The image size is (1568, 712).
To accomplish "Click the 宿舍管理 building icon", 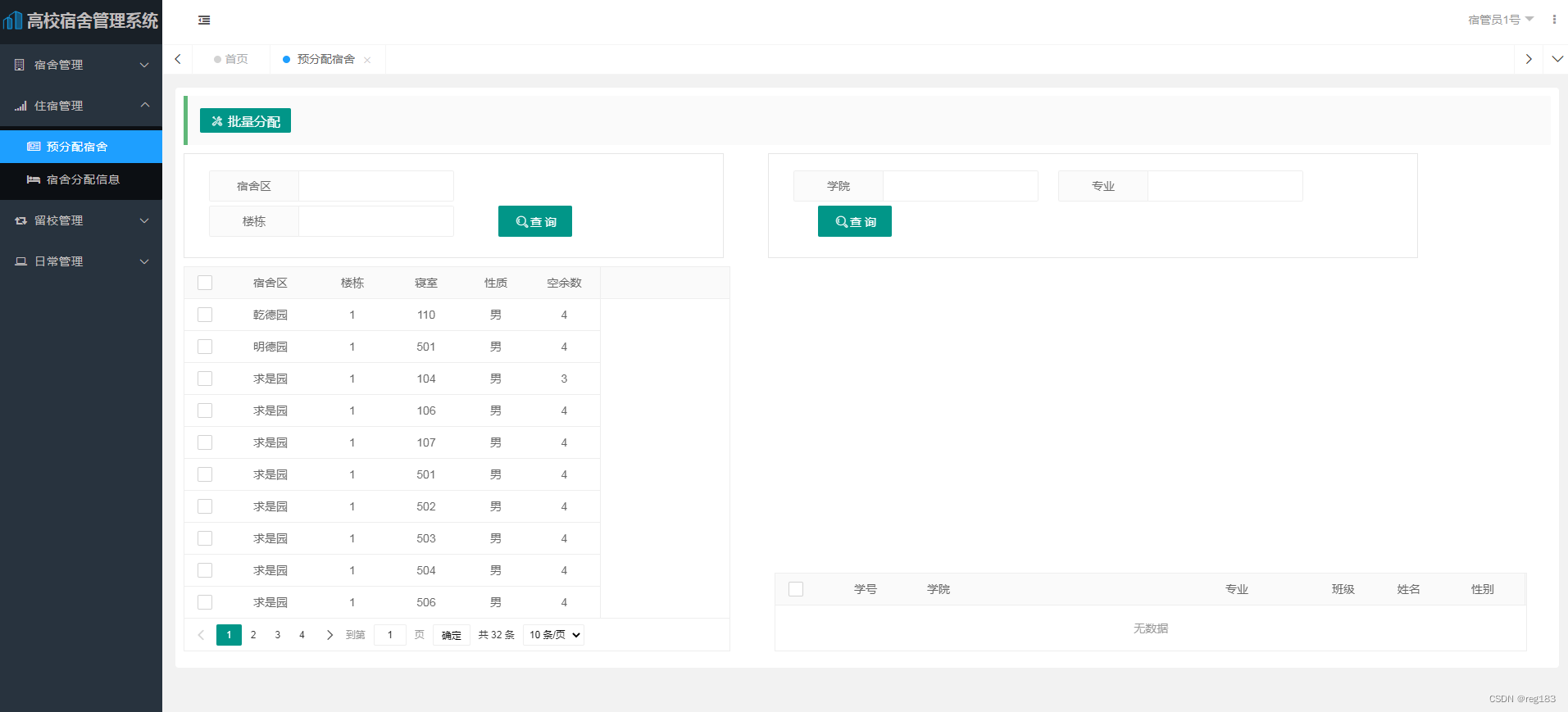I will point(20,65).
